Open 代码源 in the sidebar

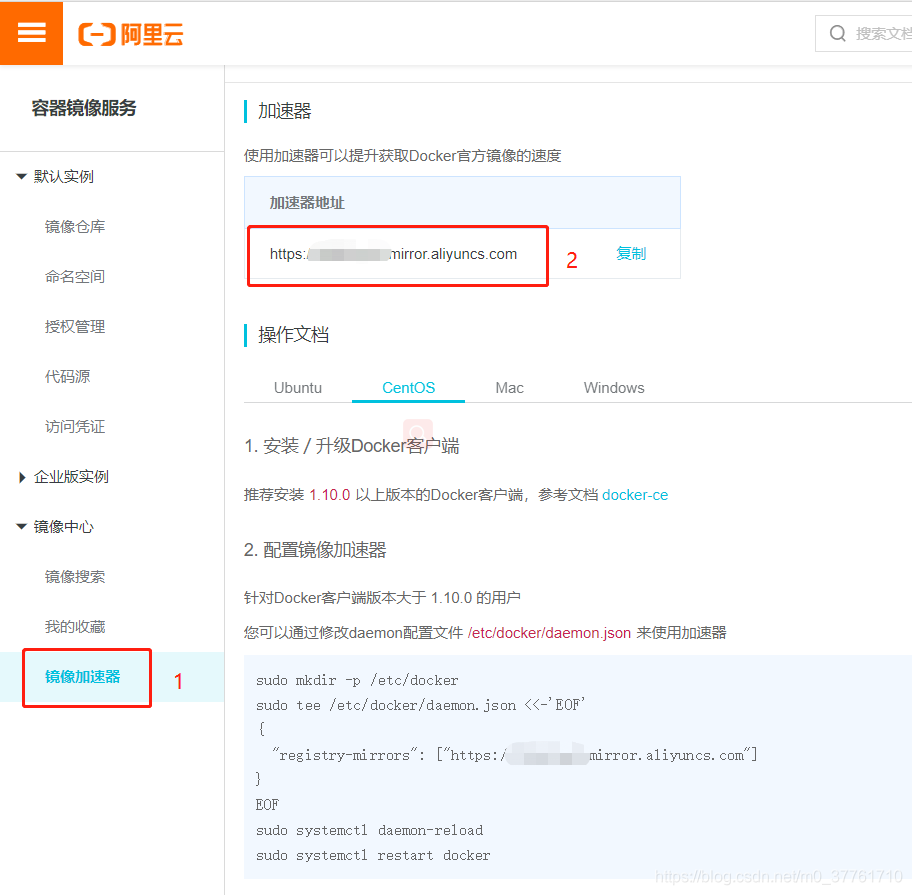pyautogui.click(x=67, y=377)
